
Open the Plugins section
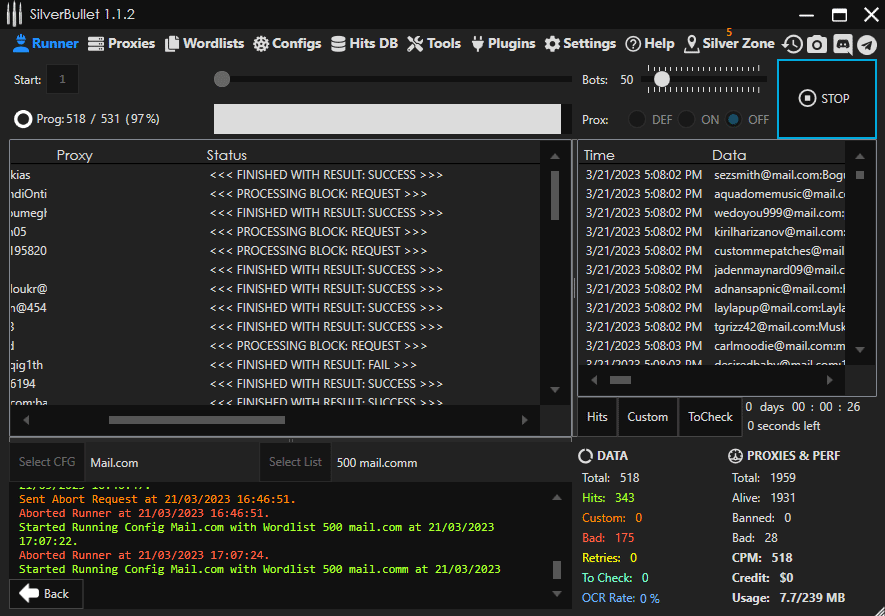(x=503, y=43)
